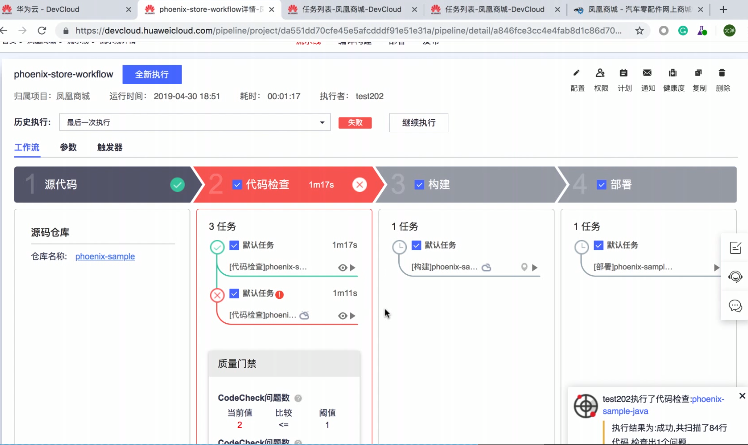The height and width of the screenshot is (445, 748).
Task: Click the 耗时 00:01:17 value
Action: coord(284,96)
